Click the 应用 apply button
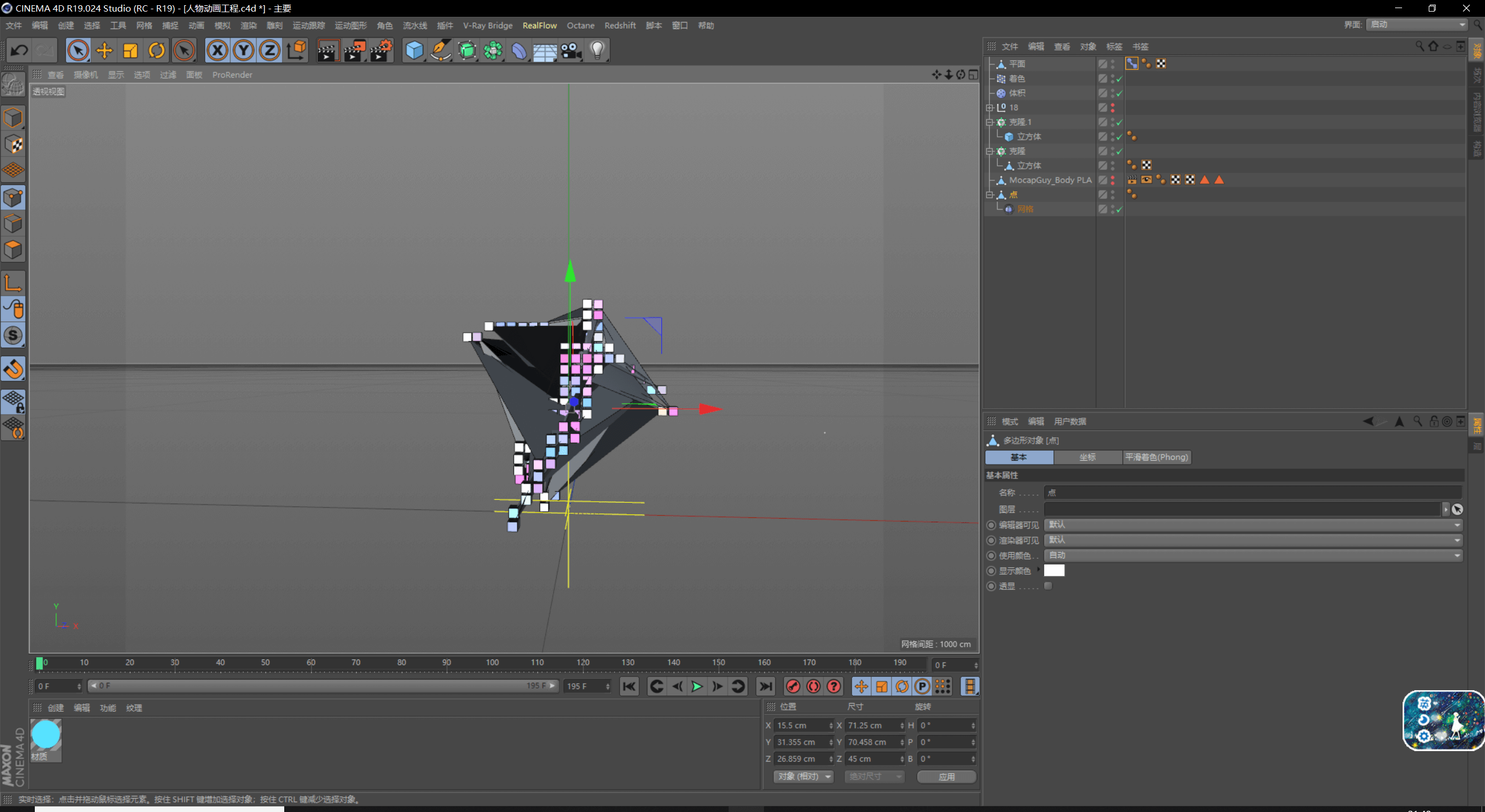 [x=946, y=777]
